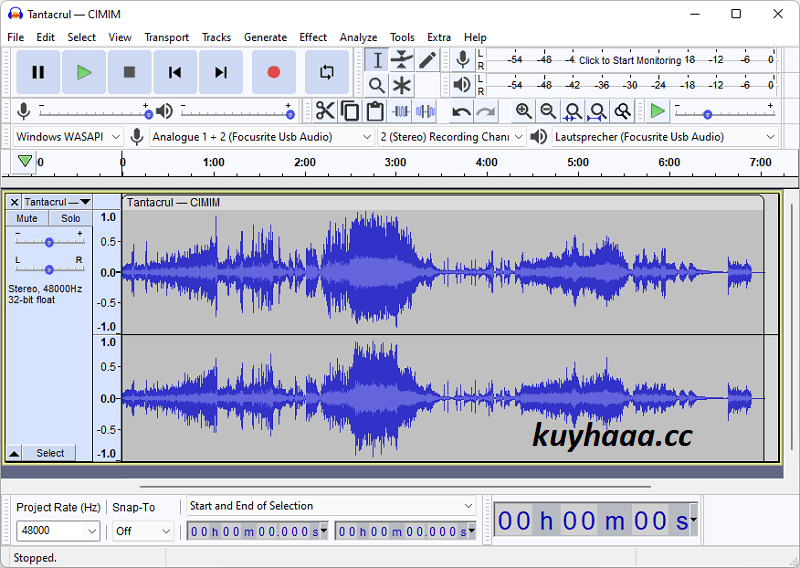Open the audio position time format arrow
The image size is (800, 568).
point(693,520)
